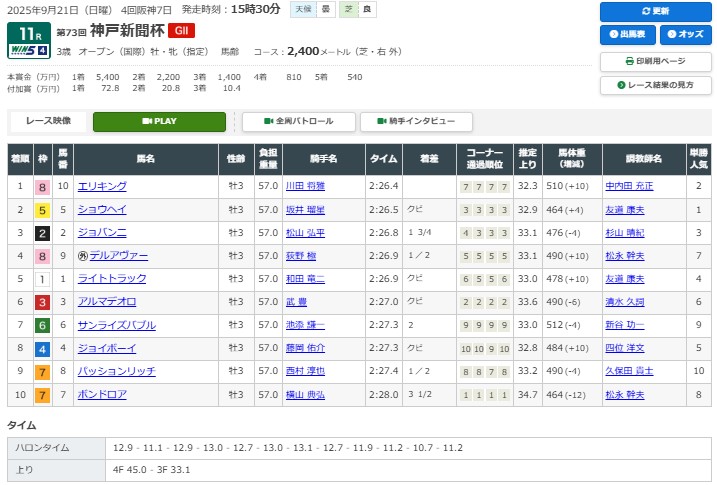Open trainer 中内田 充正 page
This screenshot has height=485, width=717.
coord(630,186)
